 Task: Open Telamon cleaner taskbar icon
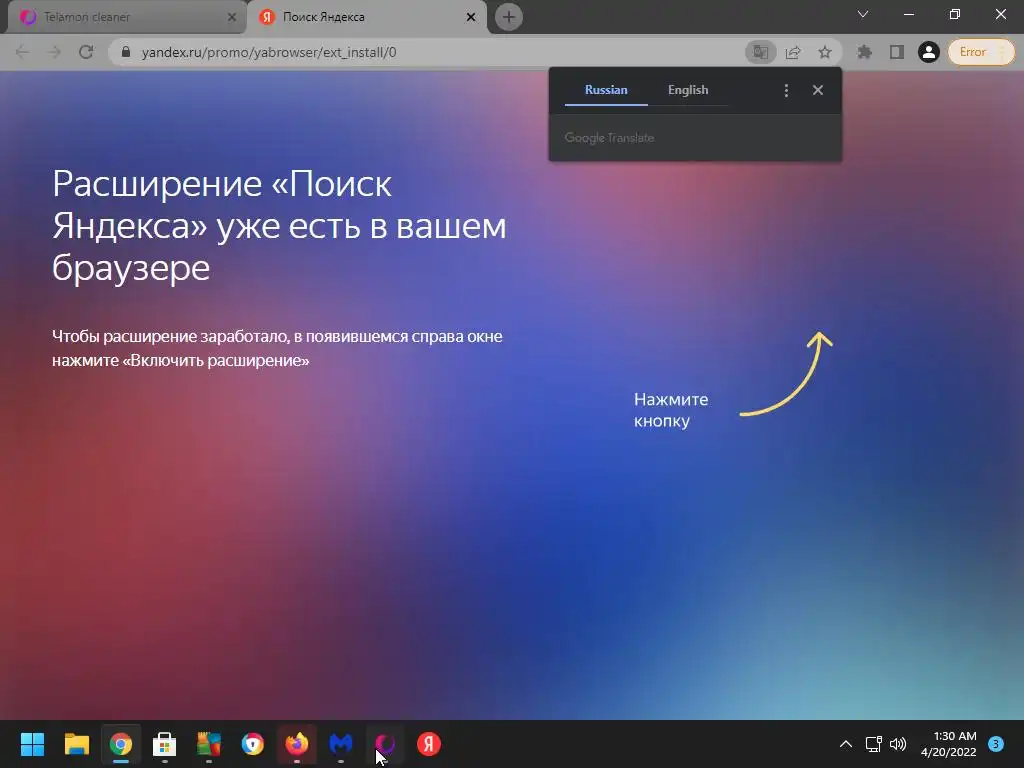pos(385,744)
